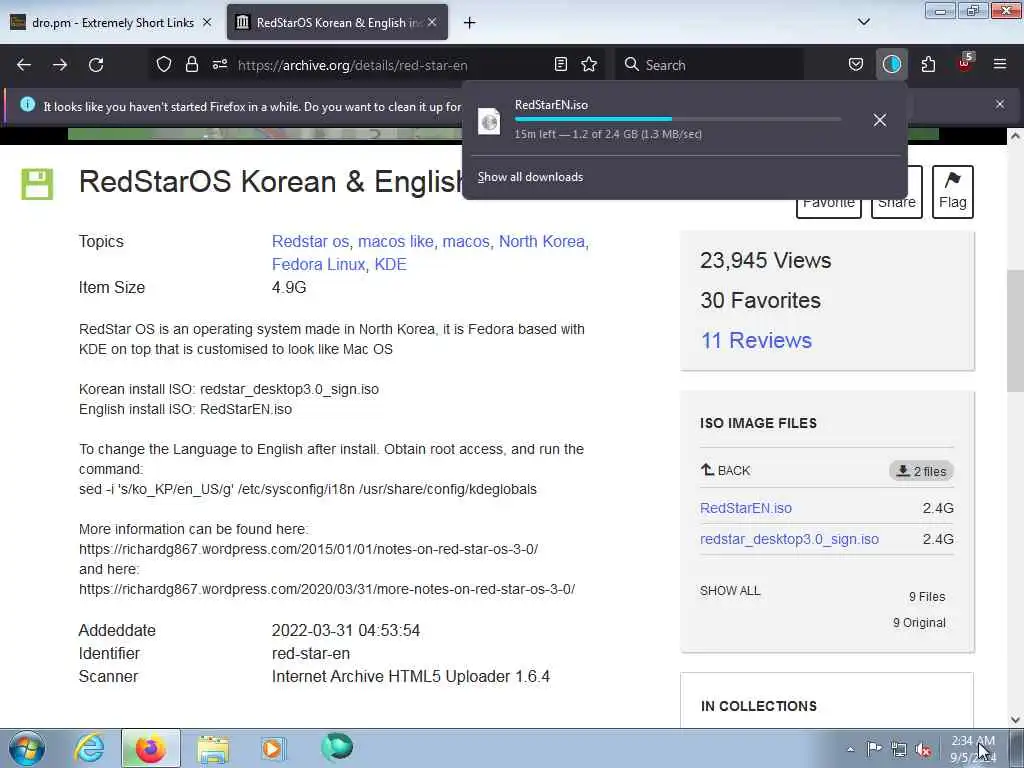1024x768 pixels.
Task: Download RedStarEN.iso from file list
Action: click(746, 508)
